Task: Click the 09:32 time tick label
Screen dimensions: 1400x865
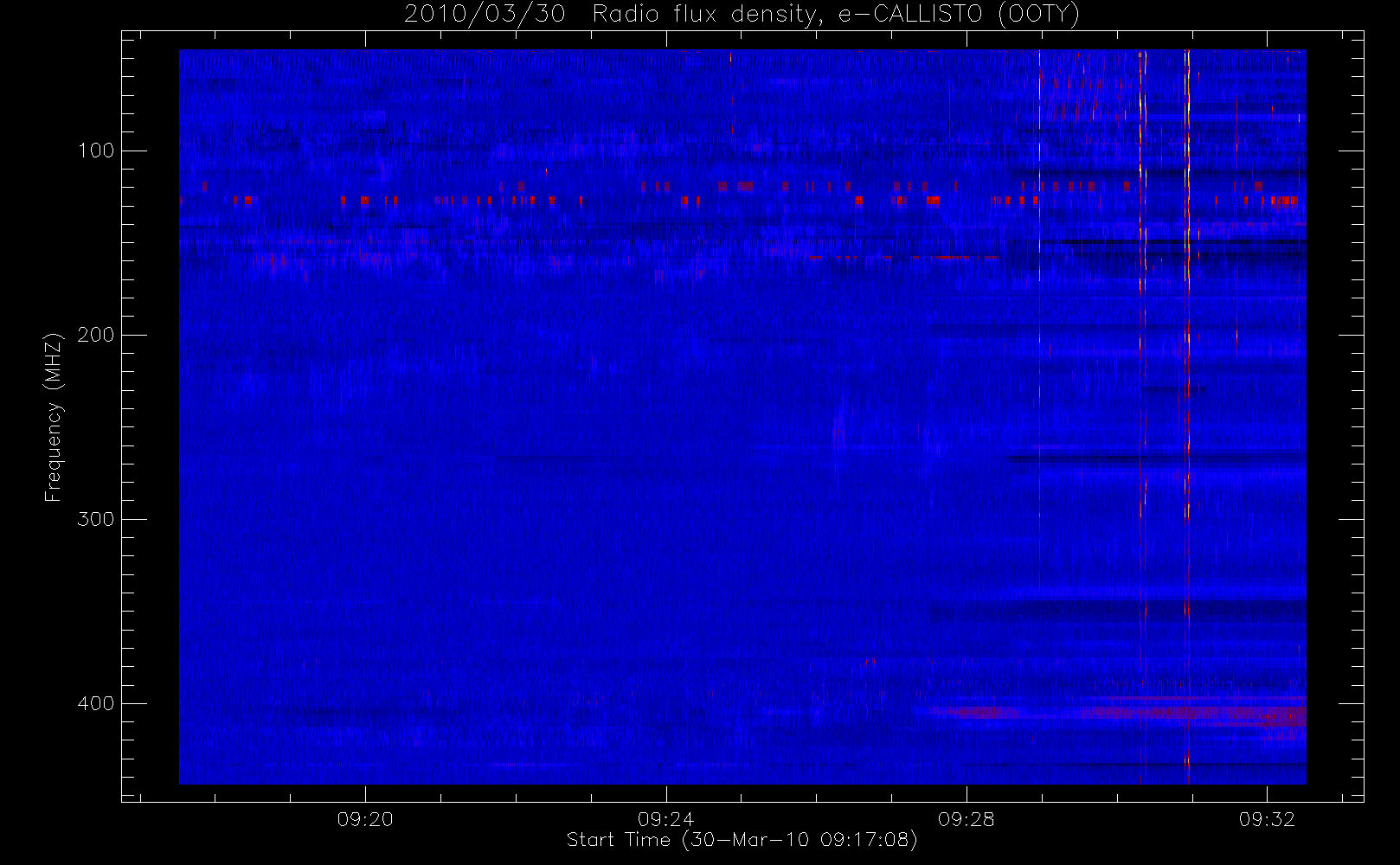Action: [1267, 819]
